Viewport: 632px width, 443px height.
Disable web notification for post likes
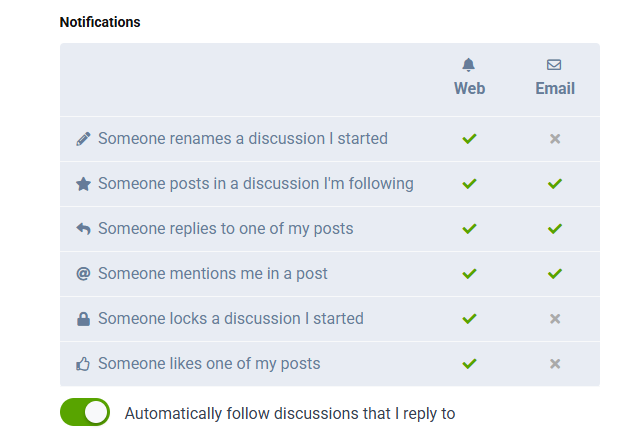pos(469,364)
